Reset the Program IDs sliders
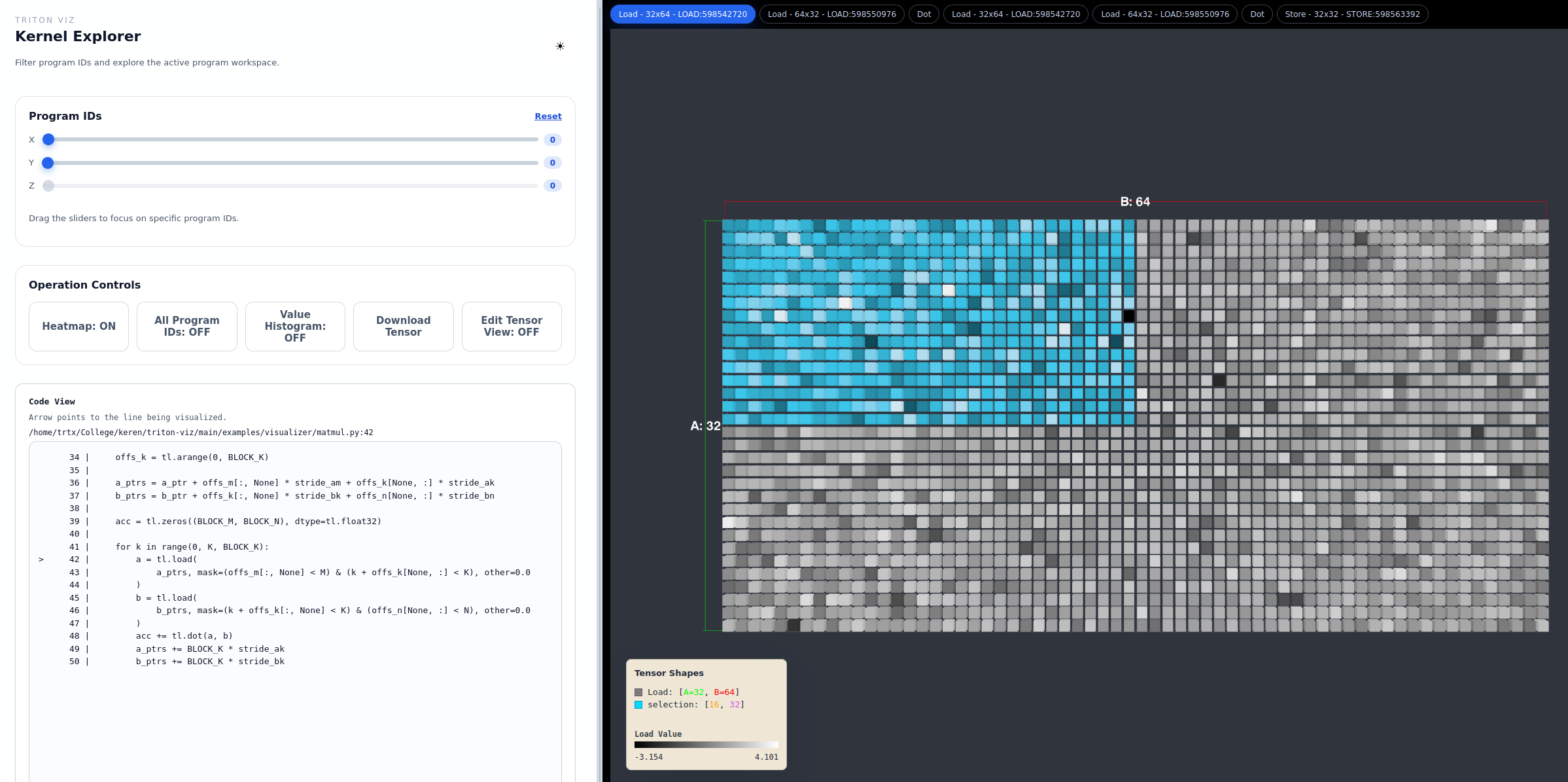Viewport: 1568px width, 782px height. [x=548, y=116]
